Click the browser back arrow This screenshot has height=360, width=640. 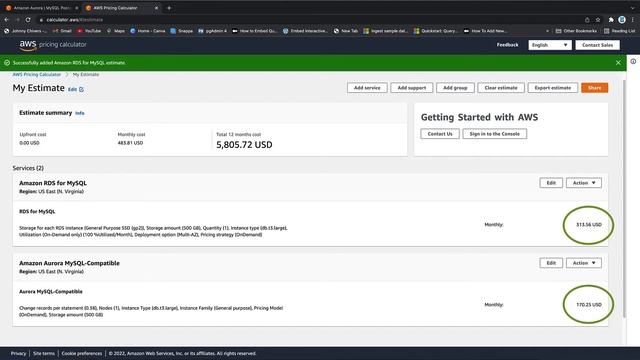coord(7,20)
